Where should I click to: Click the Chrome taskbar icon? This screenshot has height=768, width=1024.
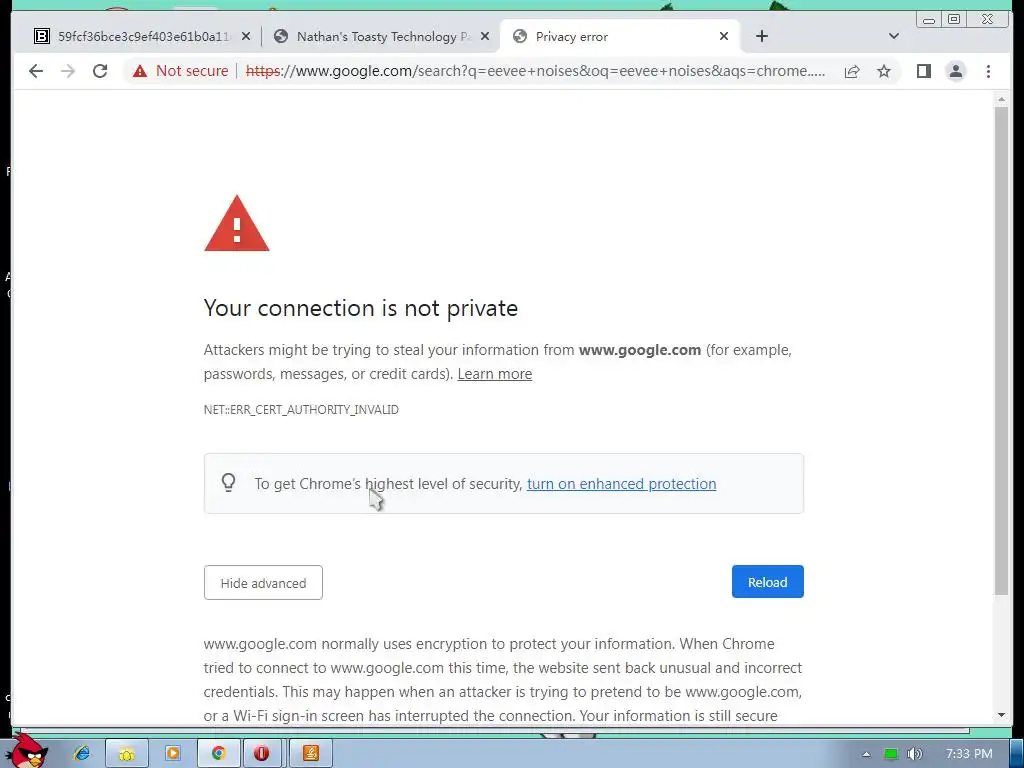pos(218,754)
